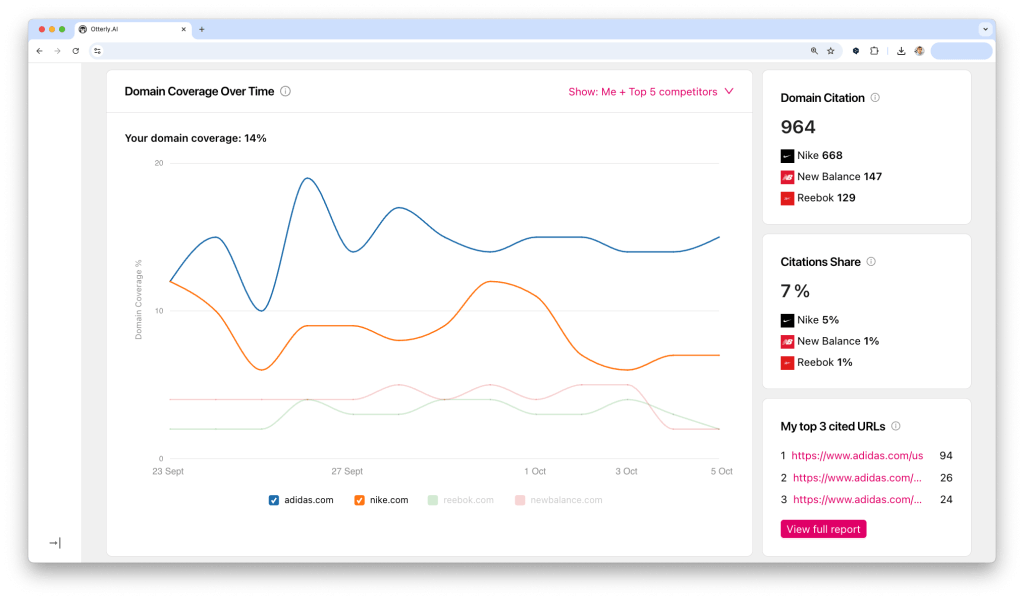Viewport: 1024px width, 600px height.
Task: Click the View full report button
Action: click(823, 529)
